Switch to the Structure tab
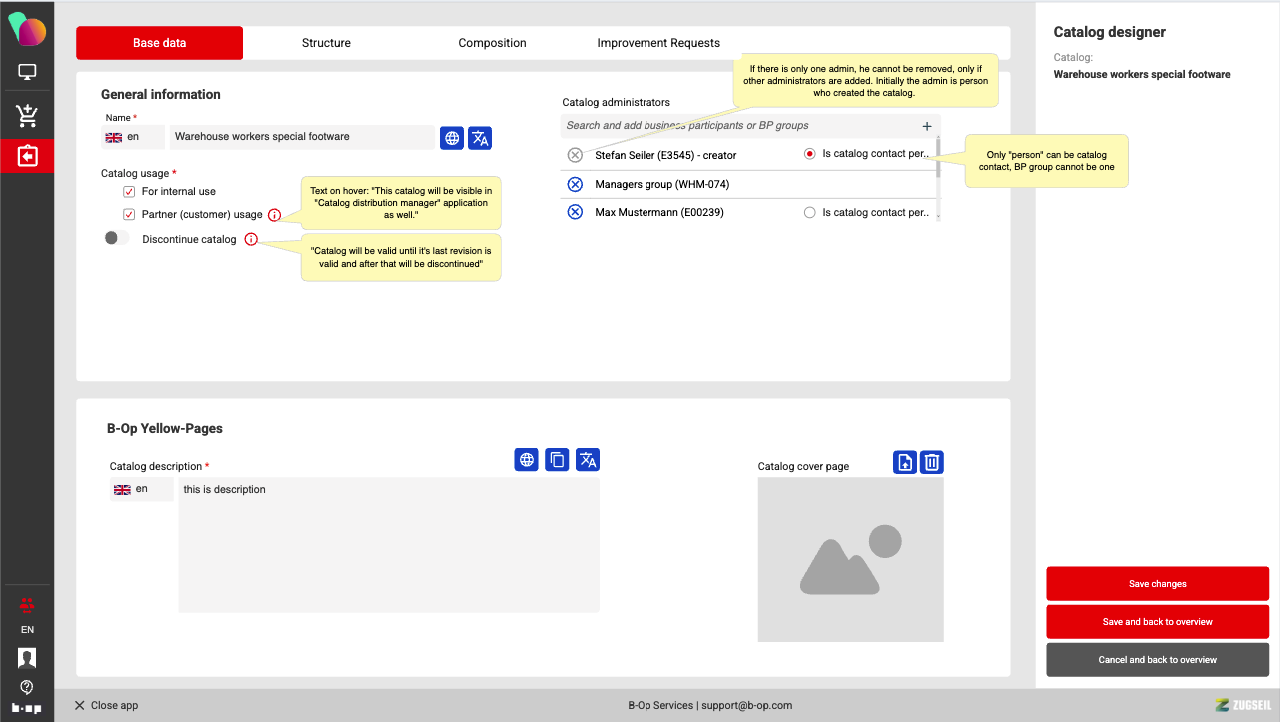The image size is (1280, 722). tap(326, 43)
